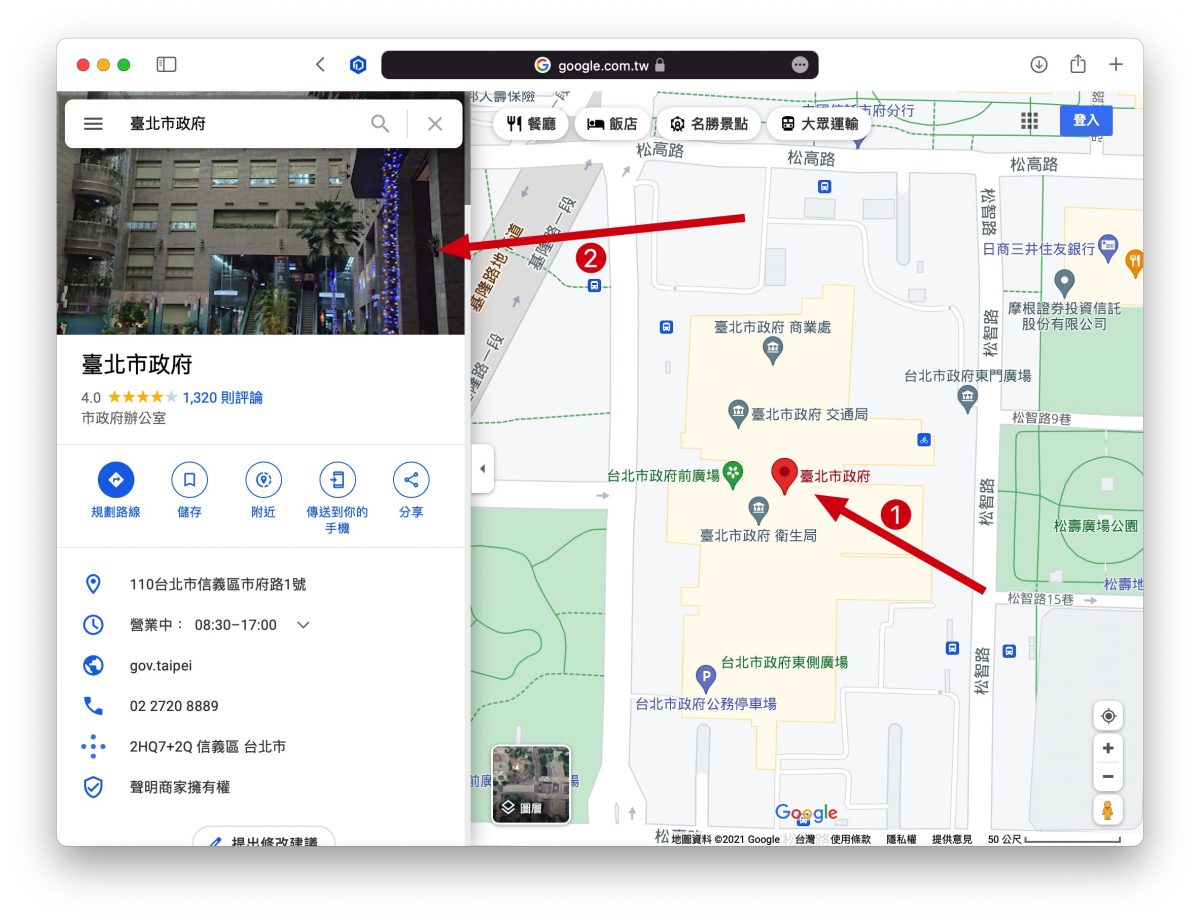The image size is (1200, 921).
Task: Click the 附近 nearby icon
Action: tap(263, 480)
